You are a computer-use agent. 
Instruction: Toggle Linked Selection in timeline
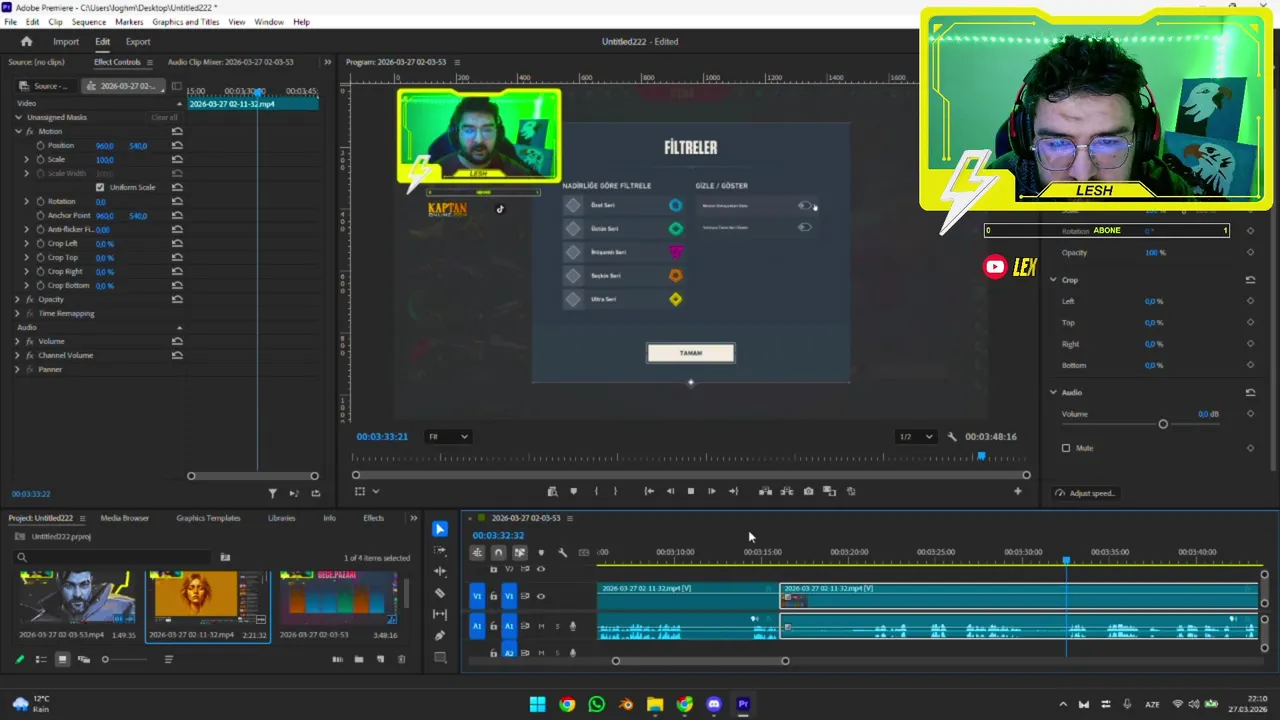pos(519,552)
